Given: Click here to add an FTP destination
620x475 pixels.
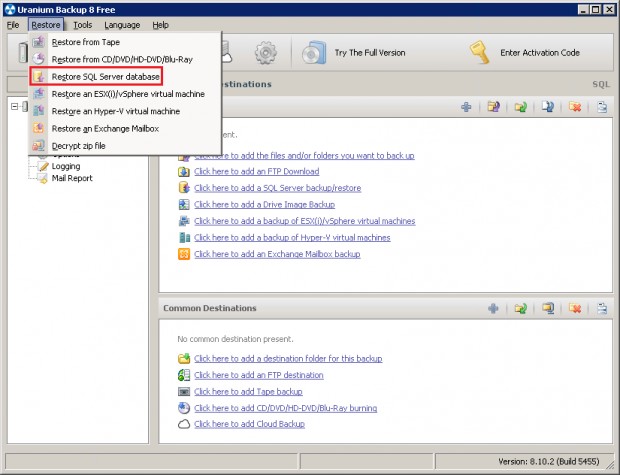Looking at the screenshot, I should coord(259,375).
